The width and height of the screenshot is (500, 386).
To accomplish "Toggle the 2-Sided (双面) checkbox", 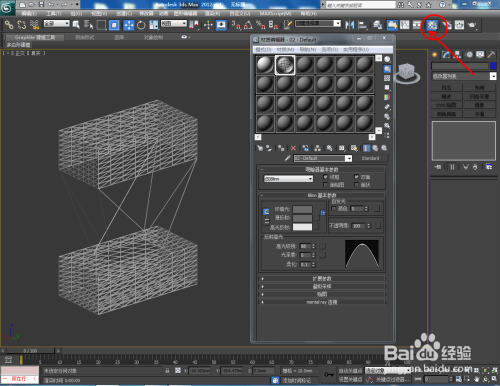I will tap(356, 177).
